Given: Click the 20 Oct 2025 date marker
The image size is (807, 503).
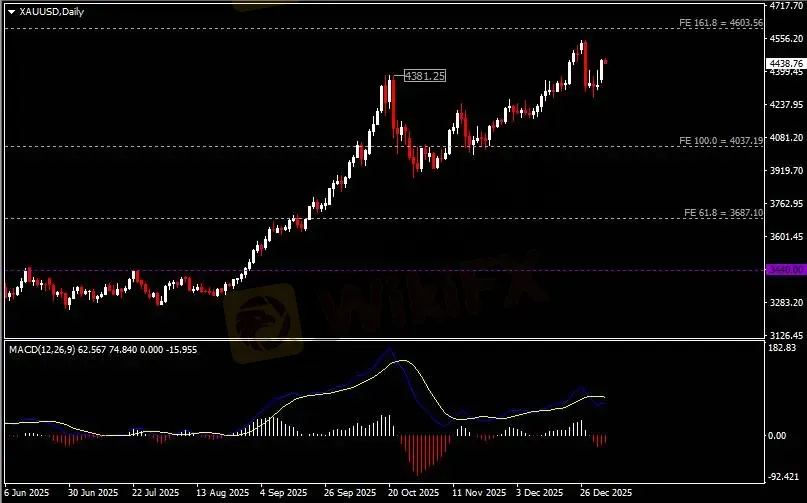Looking at the screenshot, I should tap(414, 493).
